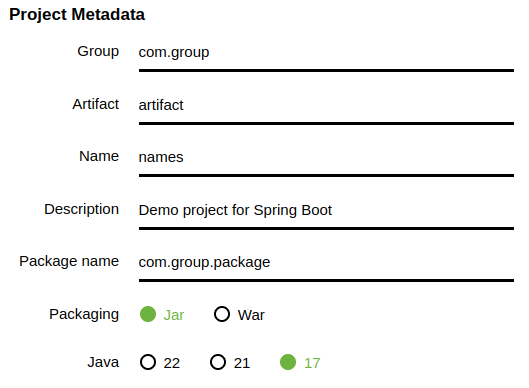Select Java 17 radio button
This screenshot has width=529, height=388.
click(288, 362)
